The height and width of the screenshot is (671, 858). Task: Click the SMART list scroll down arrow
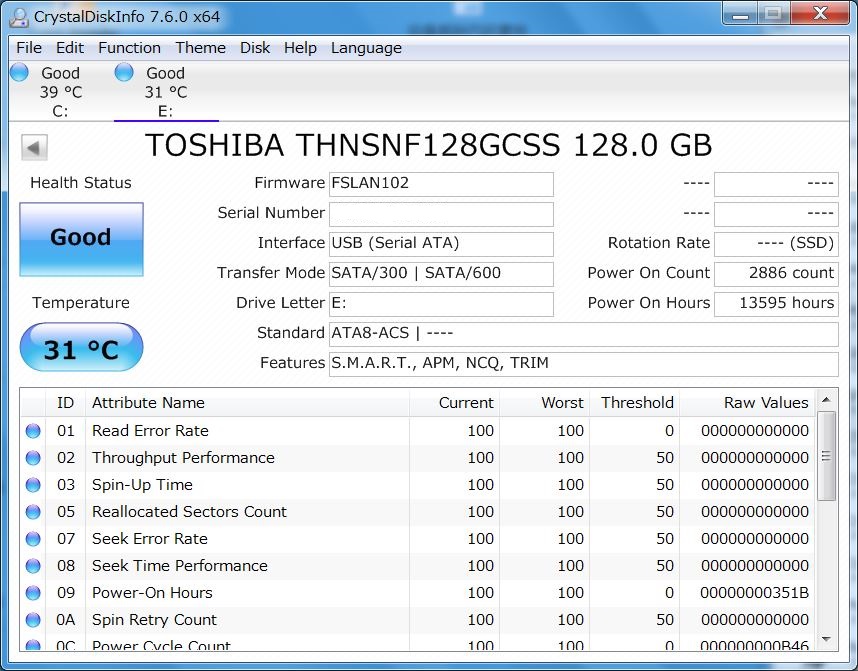[x=826, y=639]
